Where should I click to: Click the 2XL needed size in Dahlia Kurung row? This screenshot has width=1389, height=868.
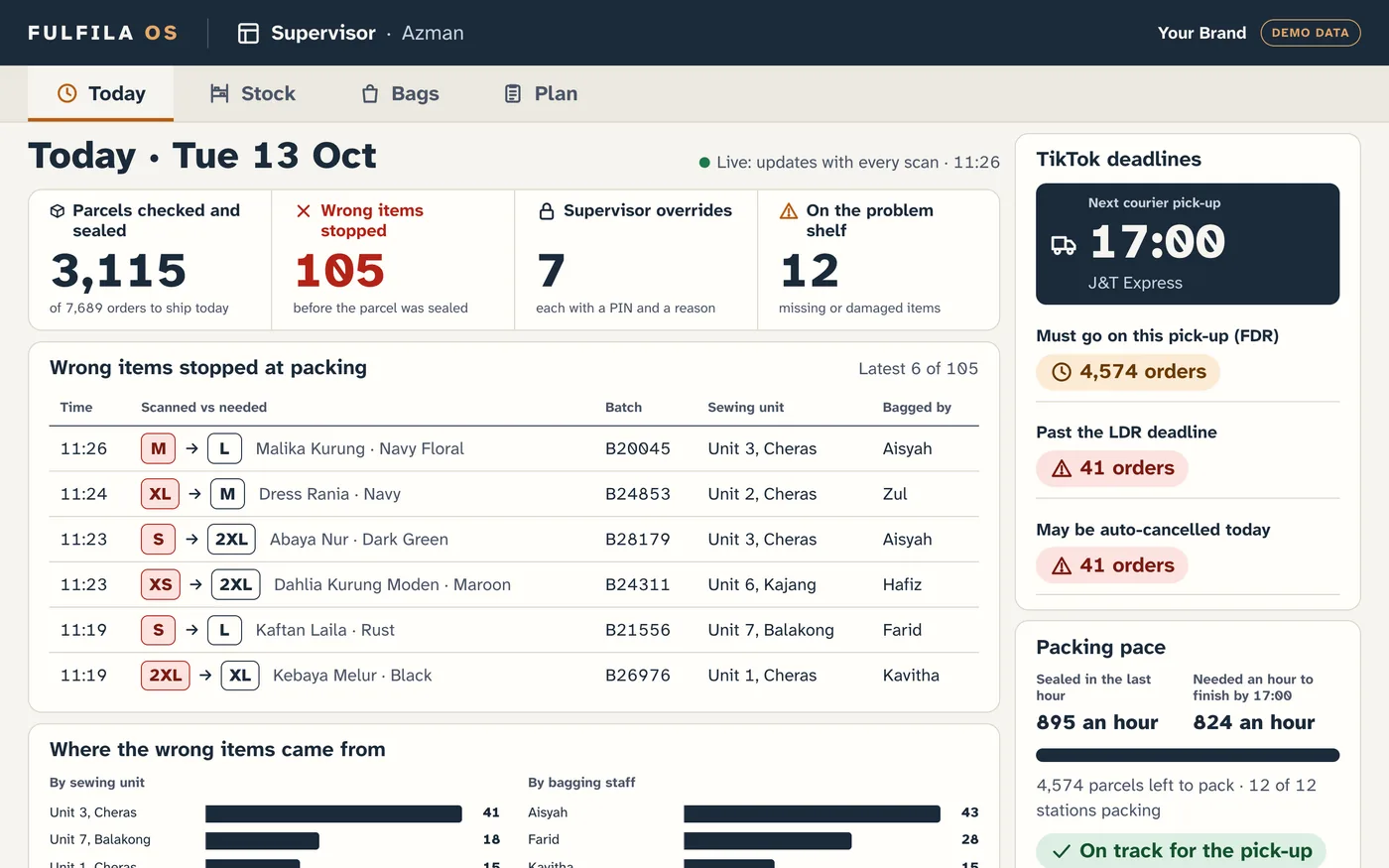point(235,584)
